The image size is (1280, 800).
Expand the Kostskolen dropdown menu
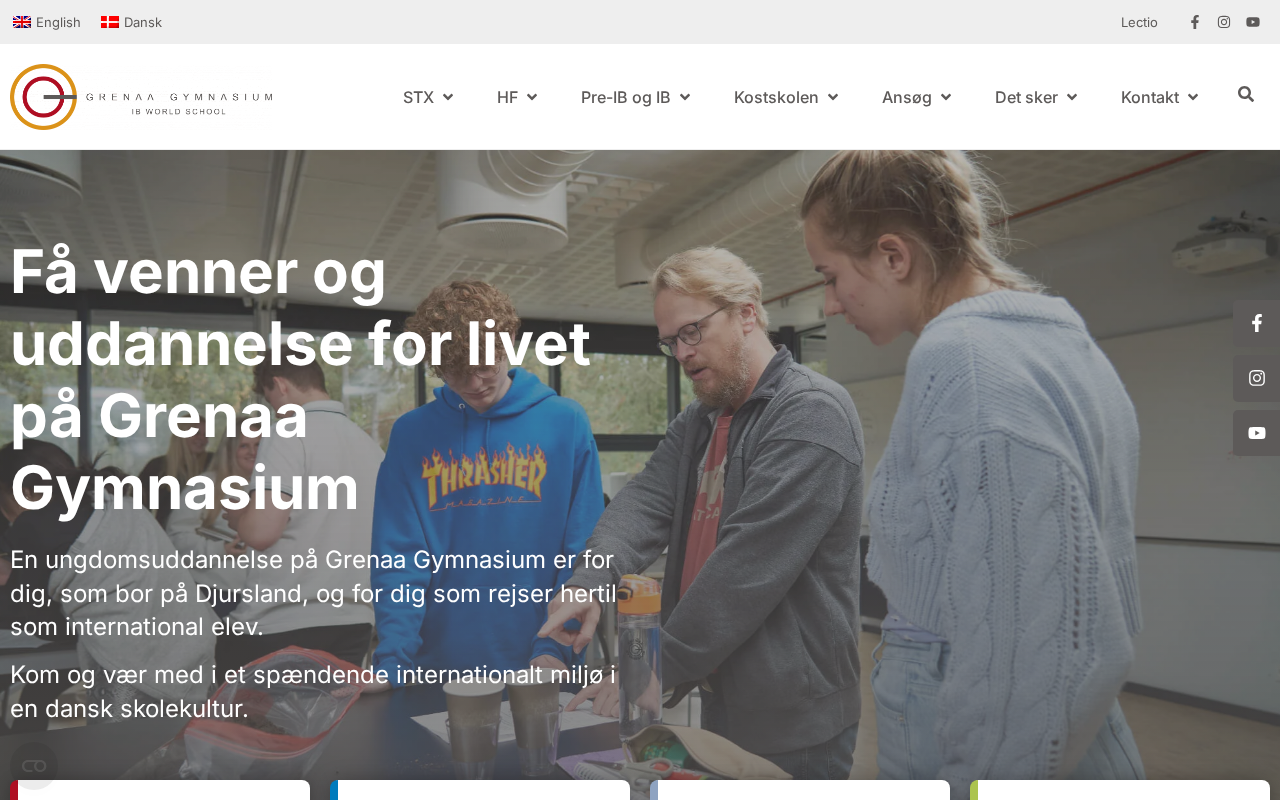pos(786,97)
